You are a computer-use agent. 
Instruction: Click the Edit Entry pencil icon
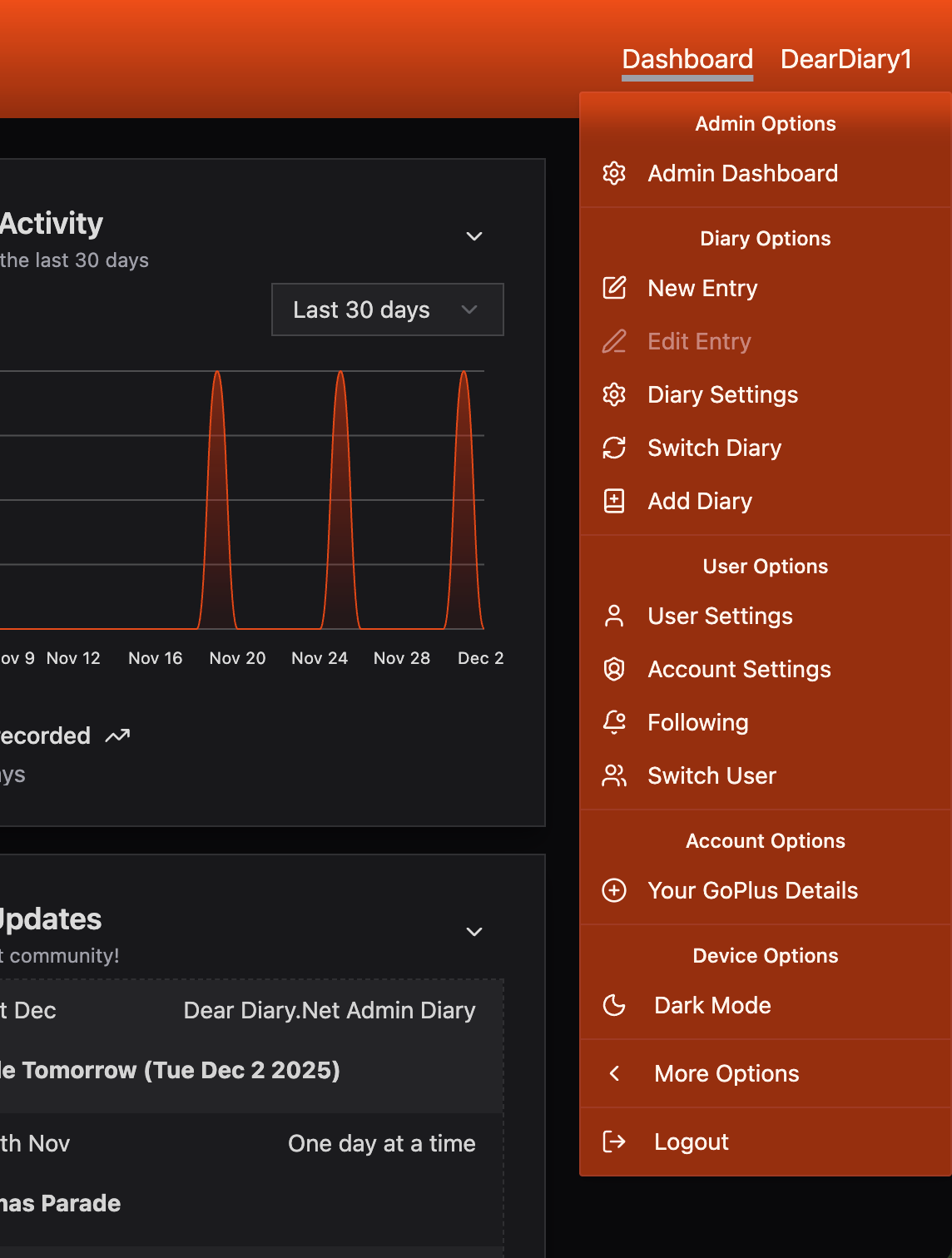click(x=614, y=341)
